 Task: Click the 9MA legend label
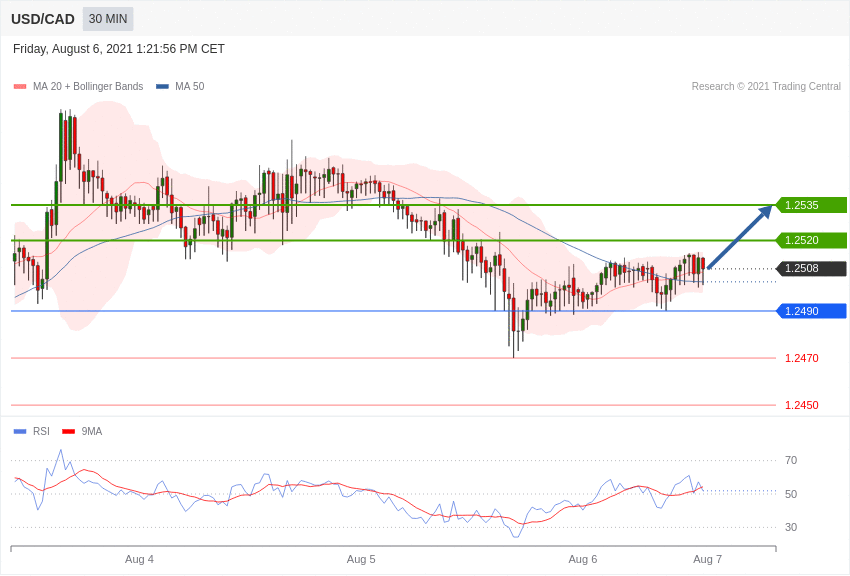click(92, 431)
